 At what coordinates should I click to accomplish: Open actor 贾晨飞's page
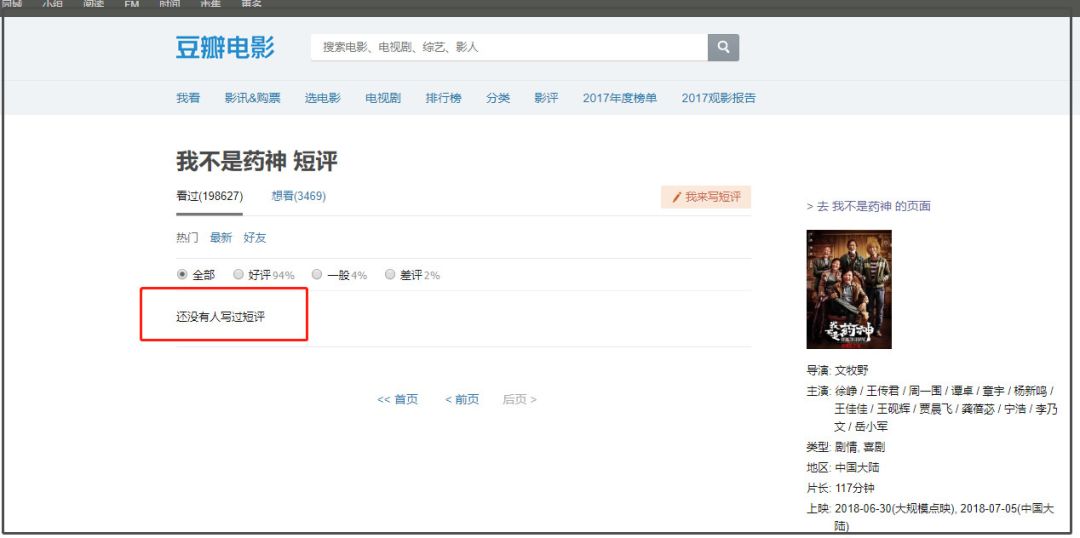click(x=938, y=409)
